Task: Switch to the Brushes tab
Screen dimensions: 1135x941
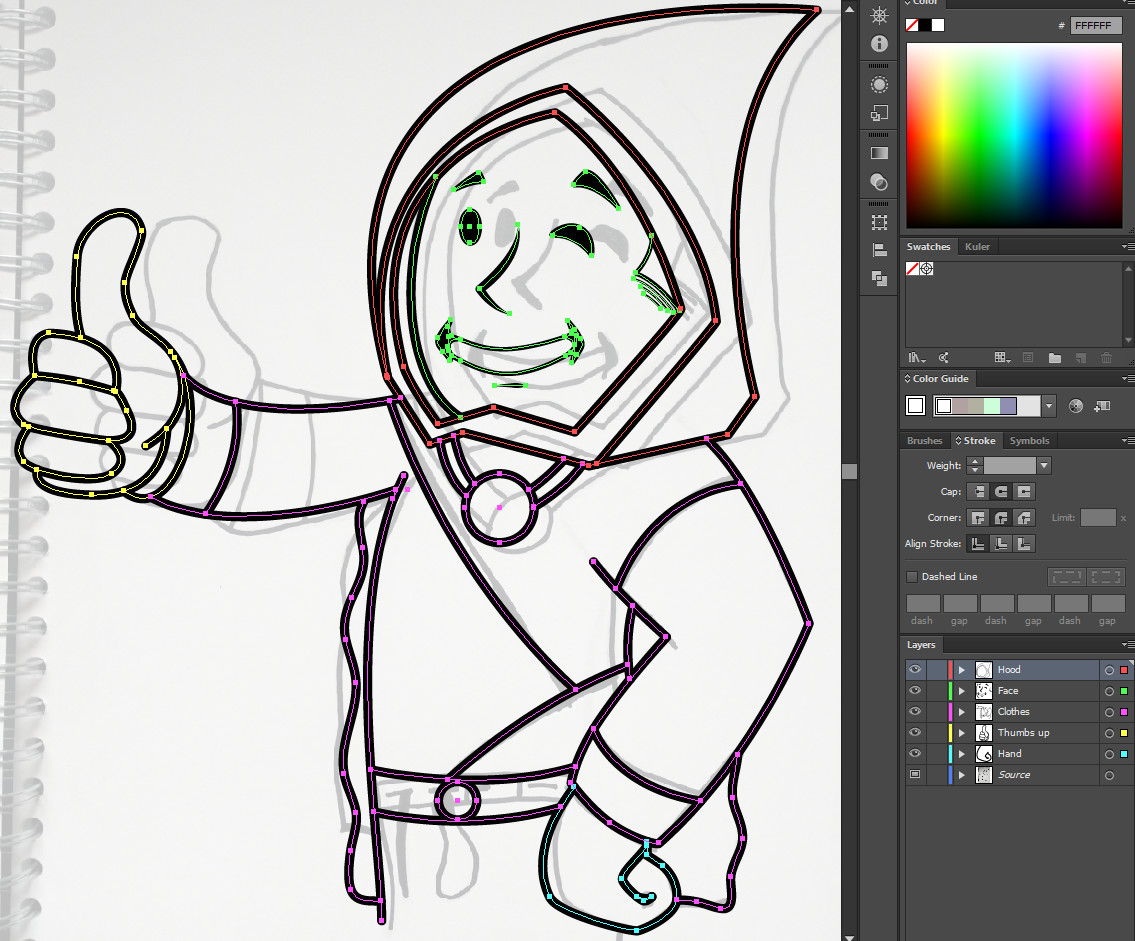Action: tap(924, 440)
